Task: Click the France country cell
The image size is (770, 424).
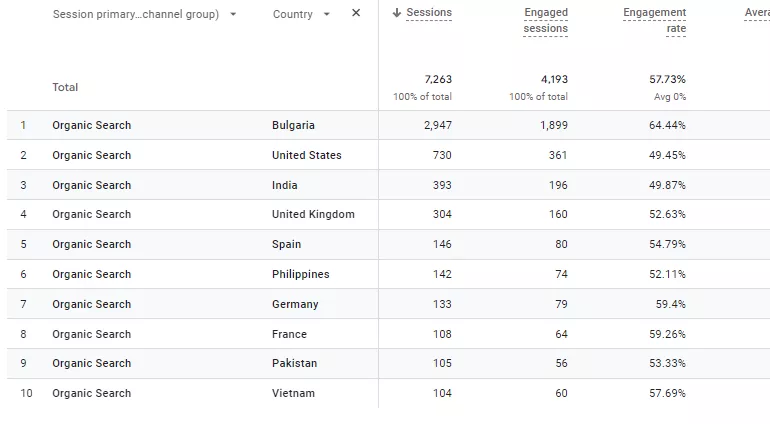Action: tap(289, 334)
